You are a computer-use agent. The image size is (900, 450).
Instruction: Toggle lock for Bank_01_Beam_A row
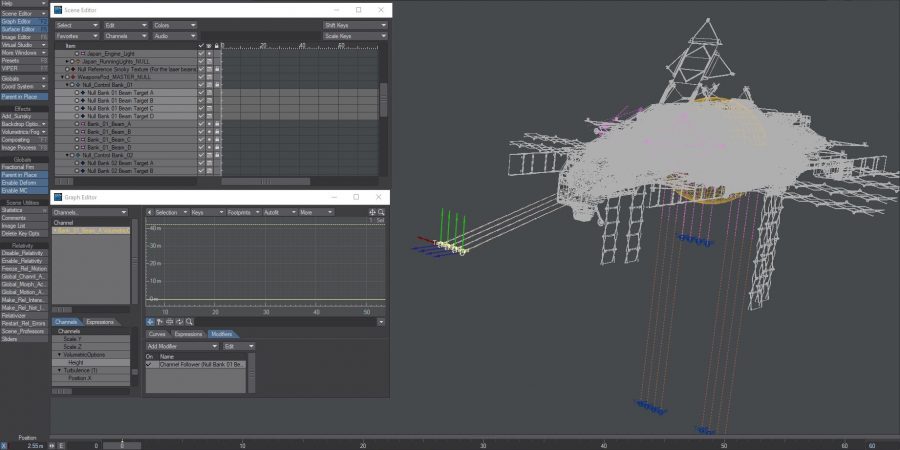point(218,124)
